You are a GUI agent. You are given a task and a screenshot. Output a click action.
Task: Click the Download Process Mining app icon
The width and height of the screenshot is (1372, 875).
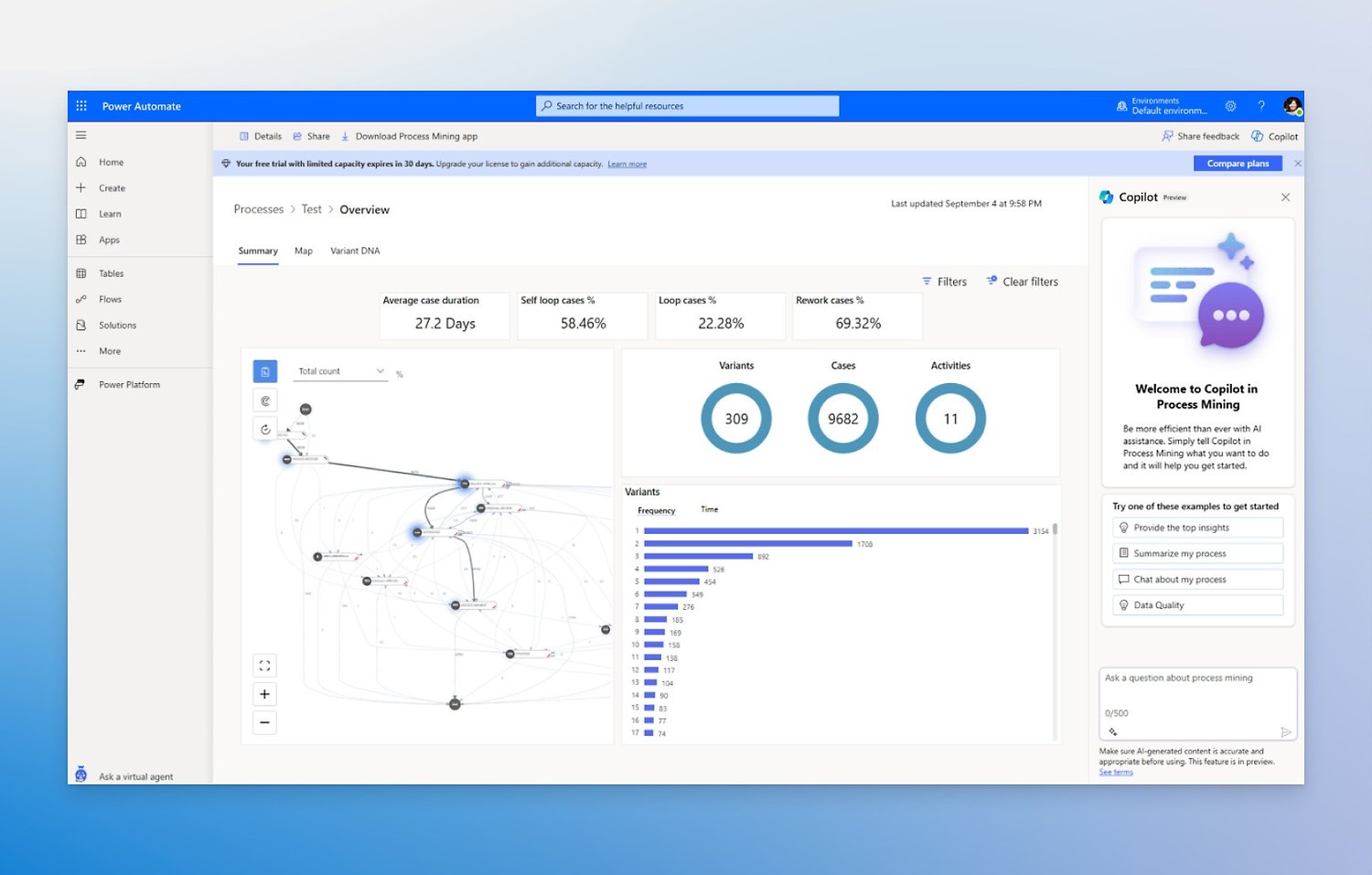[344, 135]
